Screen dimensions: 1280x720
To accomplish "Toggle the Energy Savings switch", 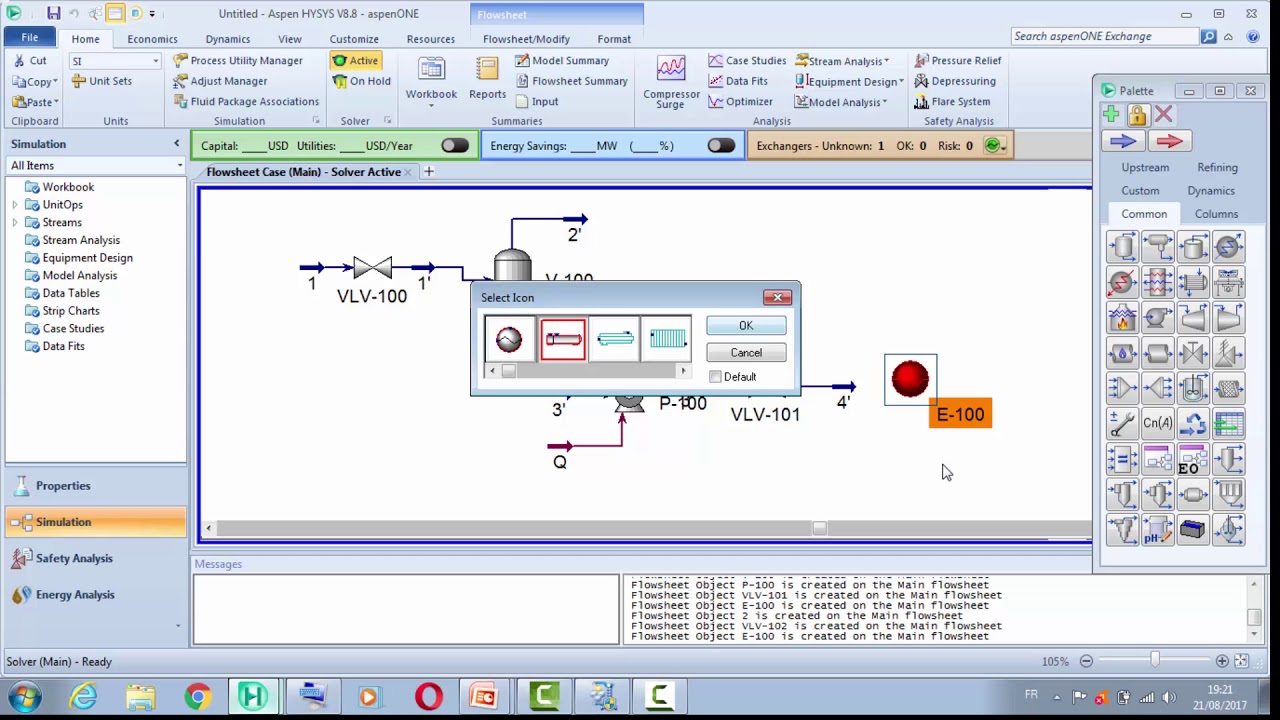I will click(x=721, y=146).
